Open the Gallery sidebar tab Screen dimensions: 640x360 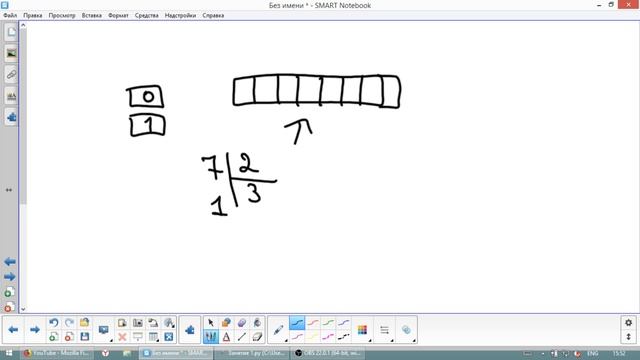[11, 53]
